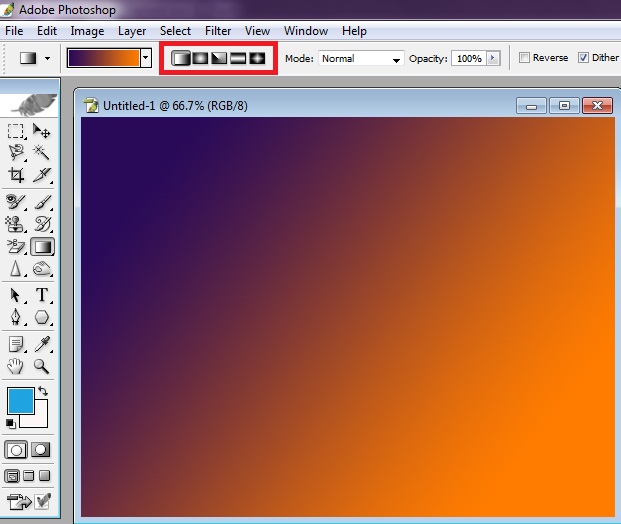Select the Slice tool
Screen dimensions: 621x524
click(x=42, y=175)
